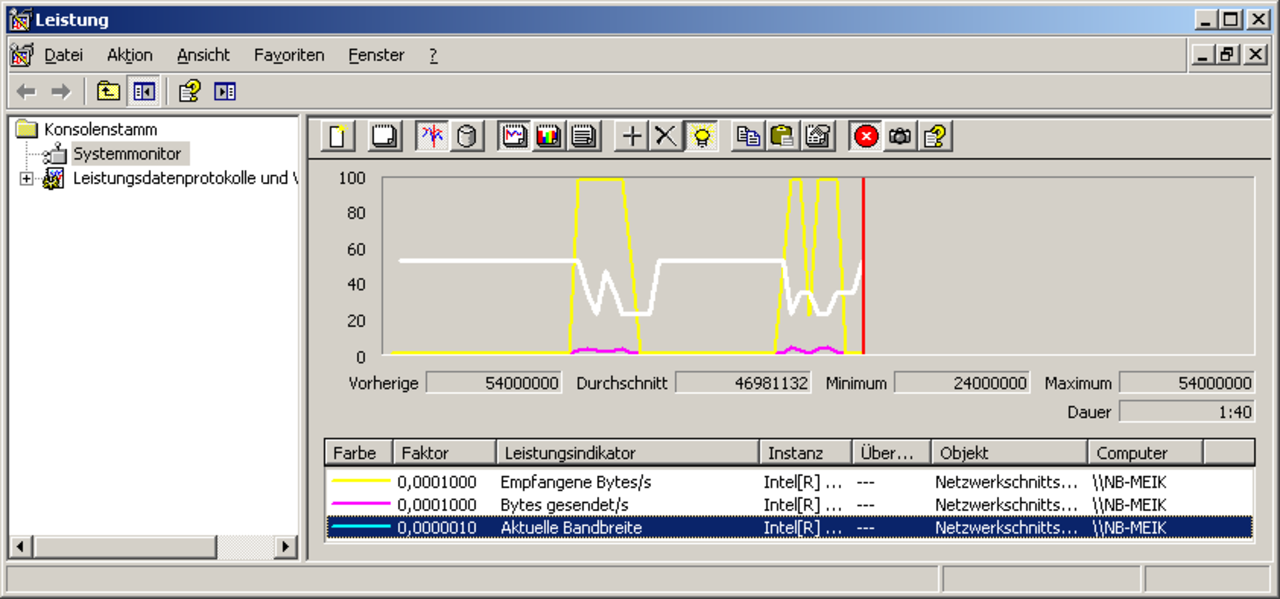Click tree scrollbar right arrow
Image resolution: width=1280 pixels, height=599 pixels.
(288, 547)
